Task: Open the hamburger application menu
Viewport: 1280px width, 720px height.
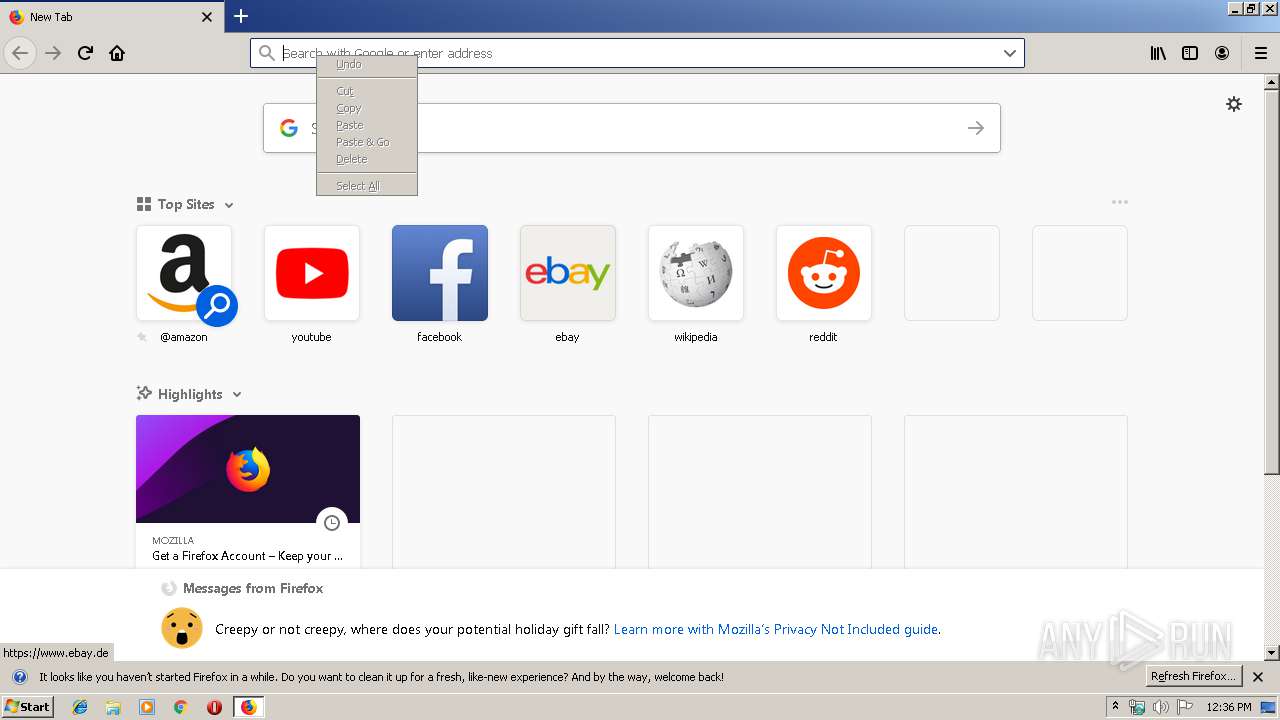Action: pos(1261,53)
